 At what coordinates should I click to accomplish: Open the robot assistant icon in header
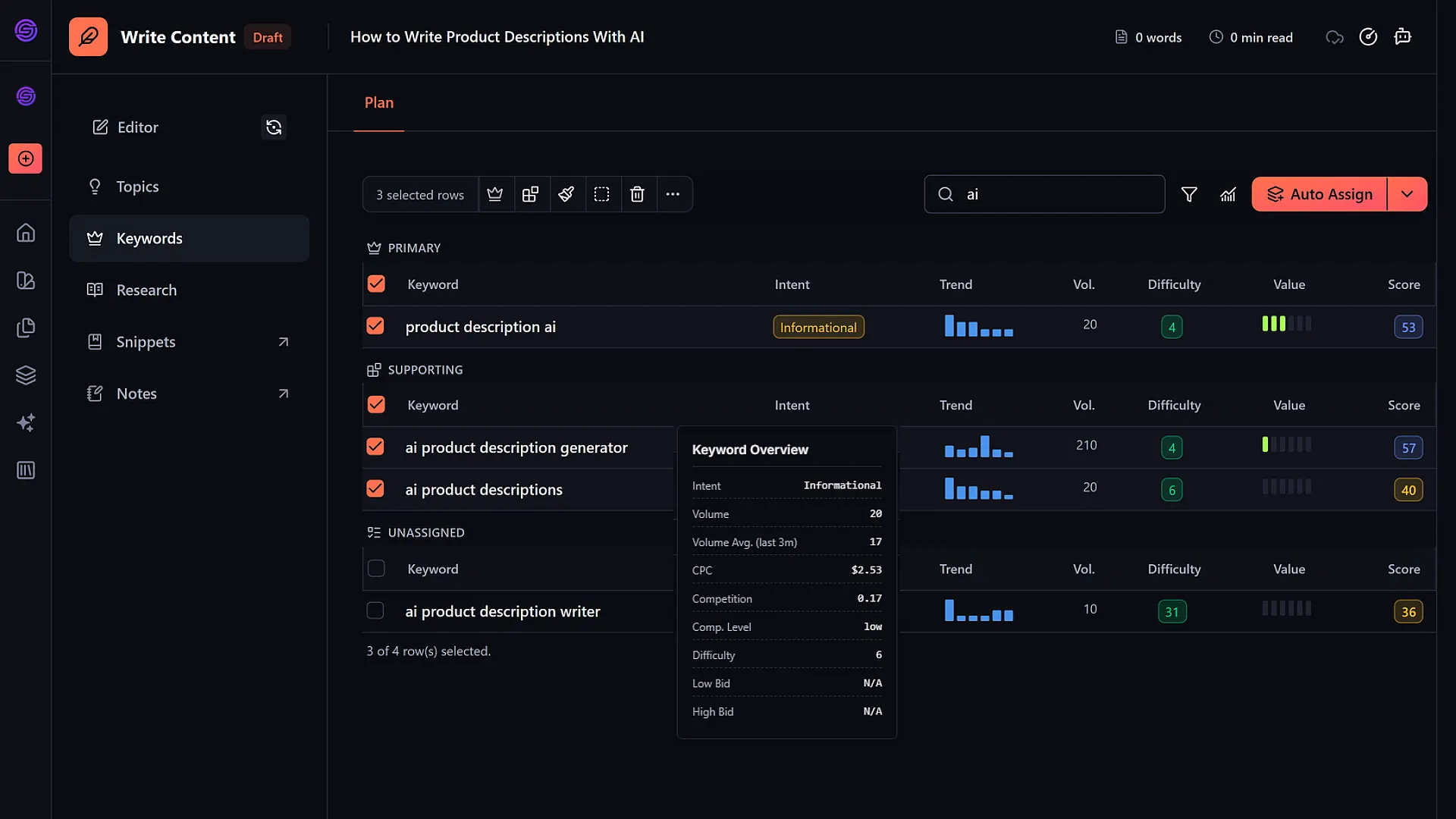(1403, 36)
